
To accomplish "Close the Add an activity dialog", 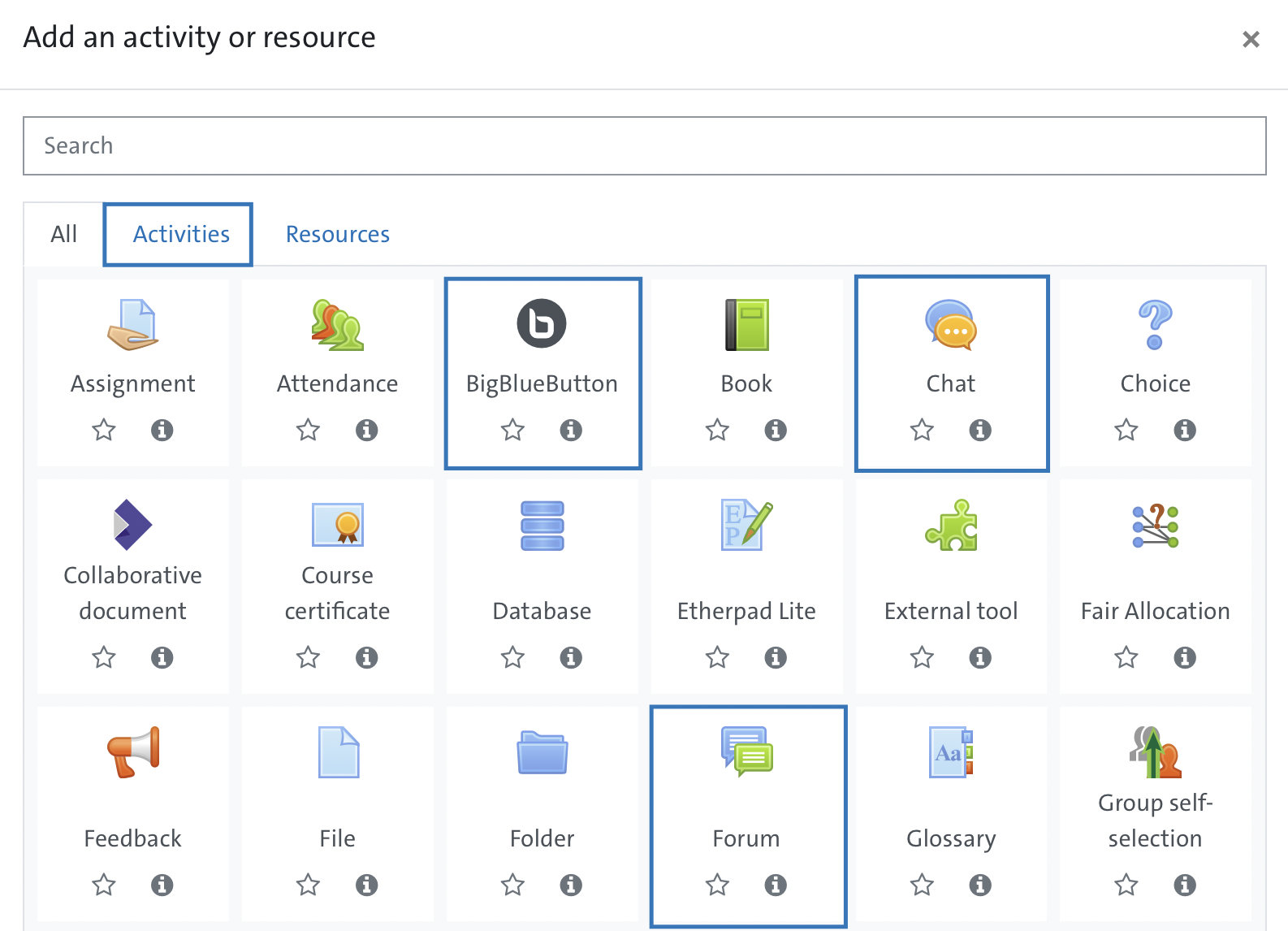I will pyautogui.click(x=1251, y=39).
